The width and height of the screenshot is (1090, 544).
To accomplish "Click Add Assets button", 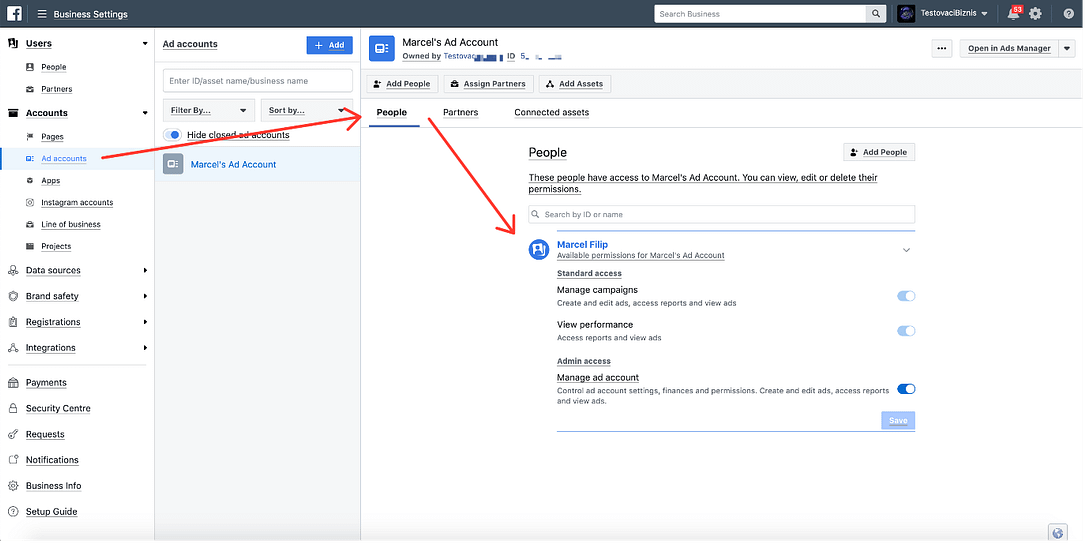I will click(x=574, y=84).
